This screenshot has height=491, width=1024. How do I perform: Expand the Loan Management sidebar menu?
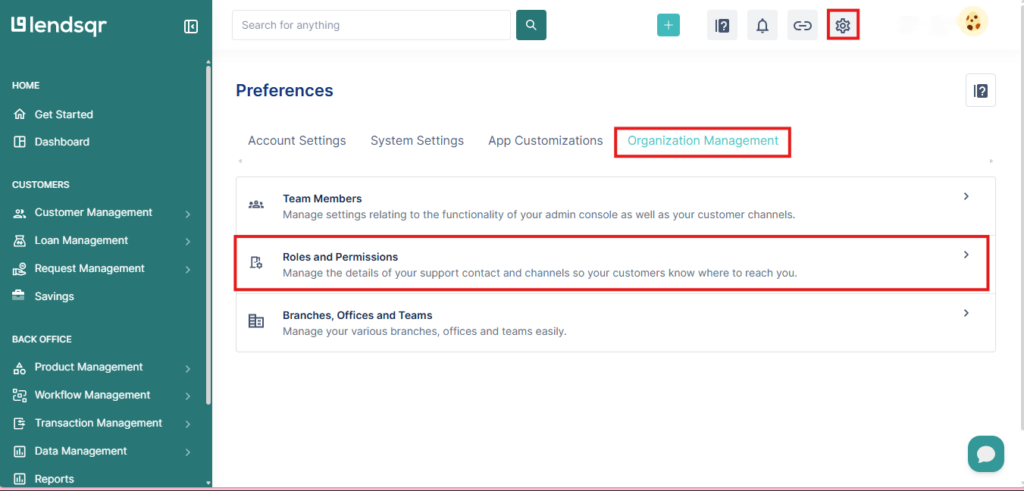tap(100, 241)
